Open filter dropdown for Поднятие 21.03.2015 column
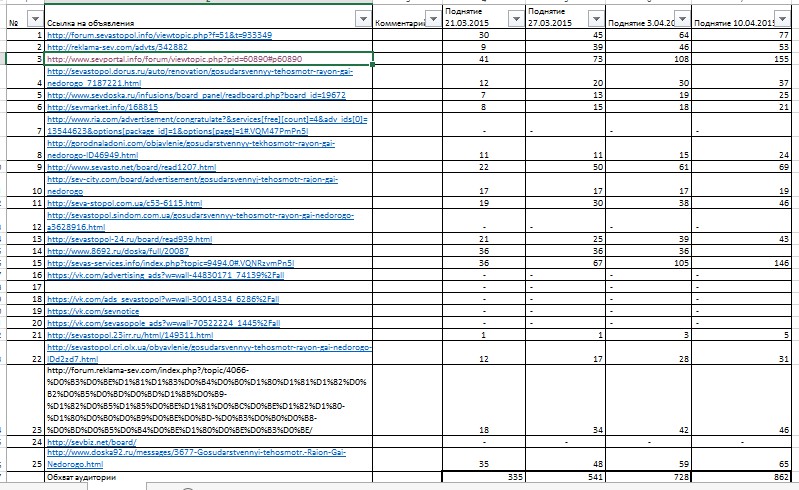 click(516, 19)
